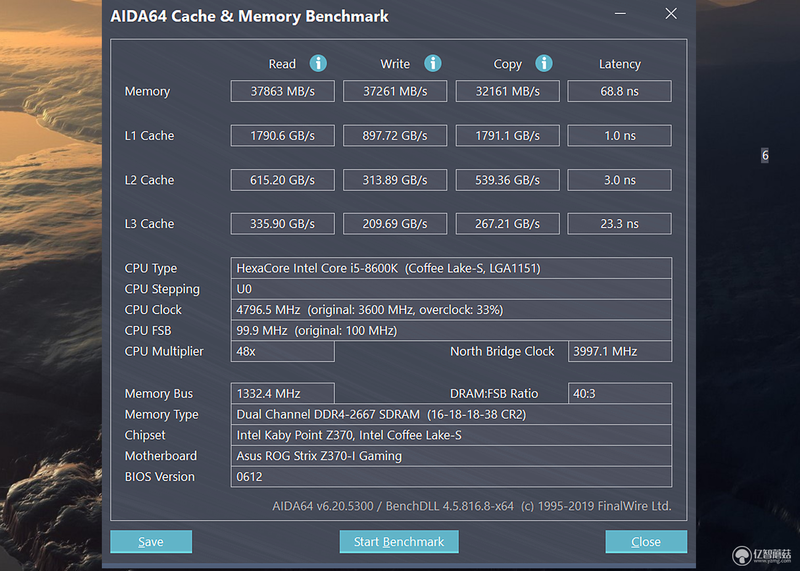Click the Close button at bottom
Viewport: 800px width, 571px height.
[646, 541]
